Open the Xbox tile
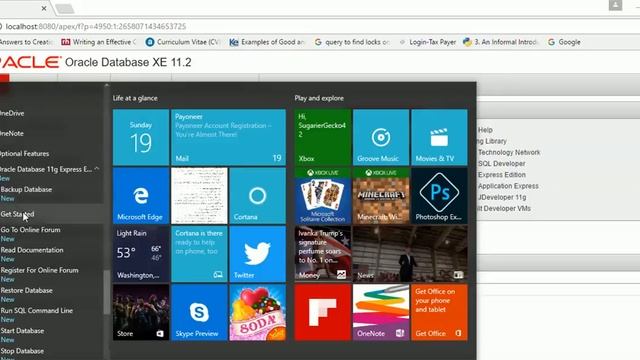This screenshot has width=640, height=360. (322, 137)
